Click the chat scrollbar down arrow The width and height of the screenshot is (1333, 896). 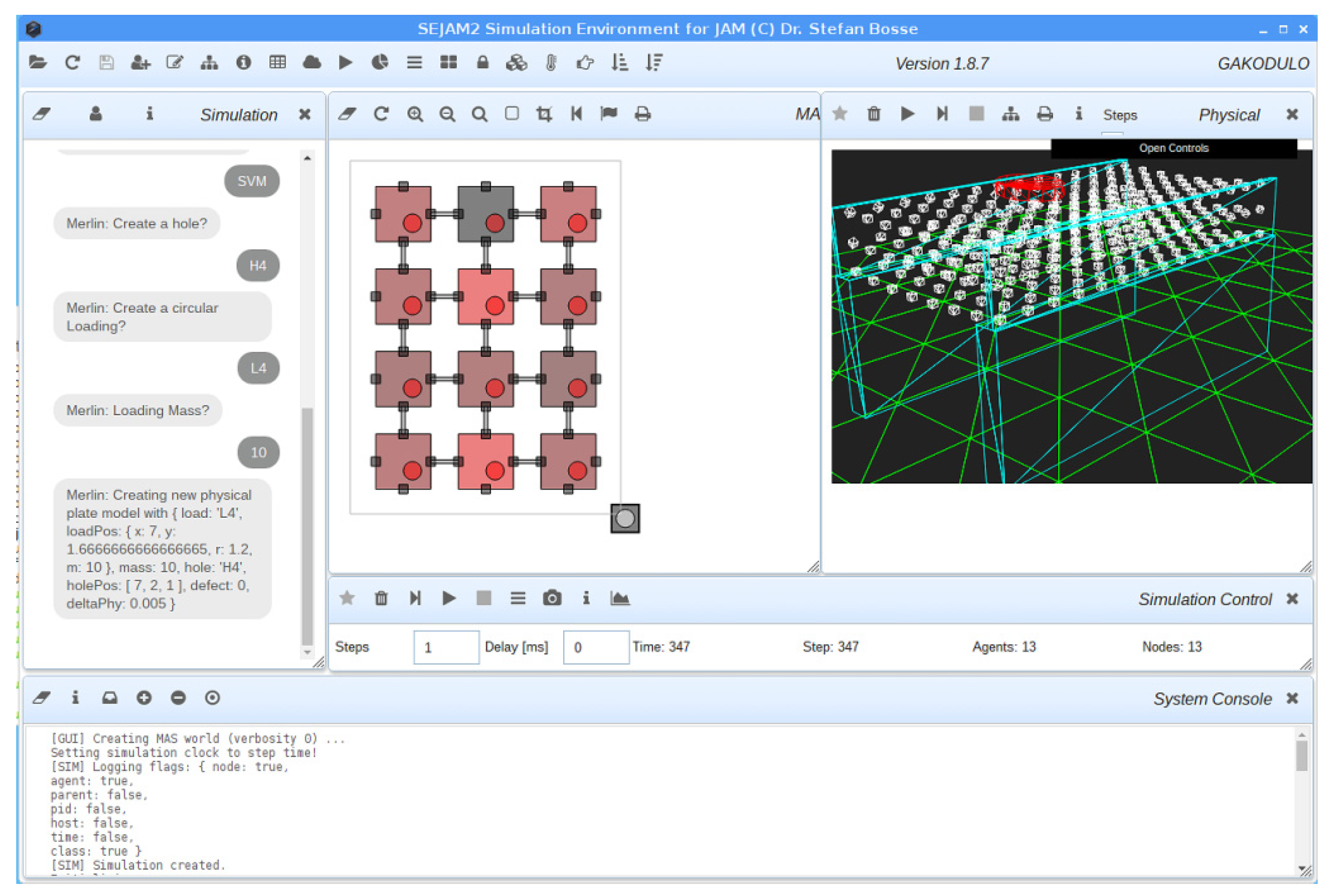(307, 652)
